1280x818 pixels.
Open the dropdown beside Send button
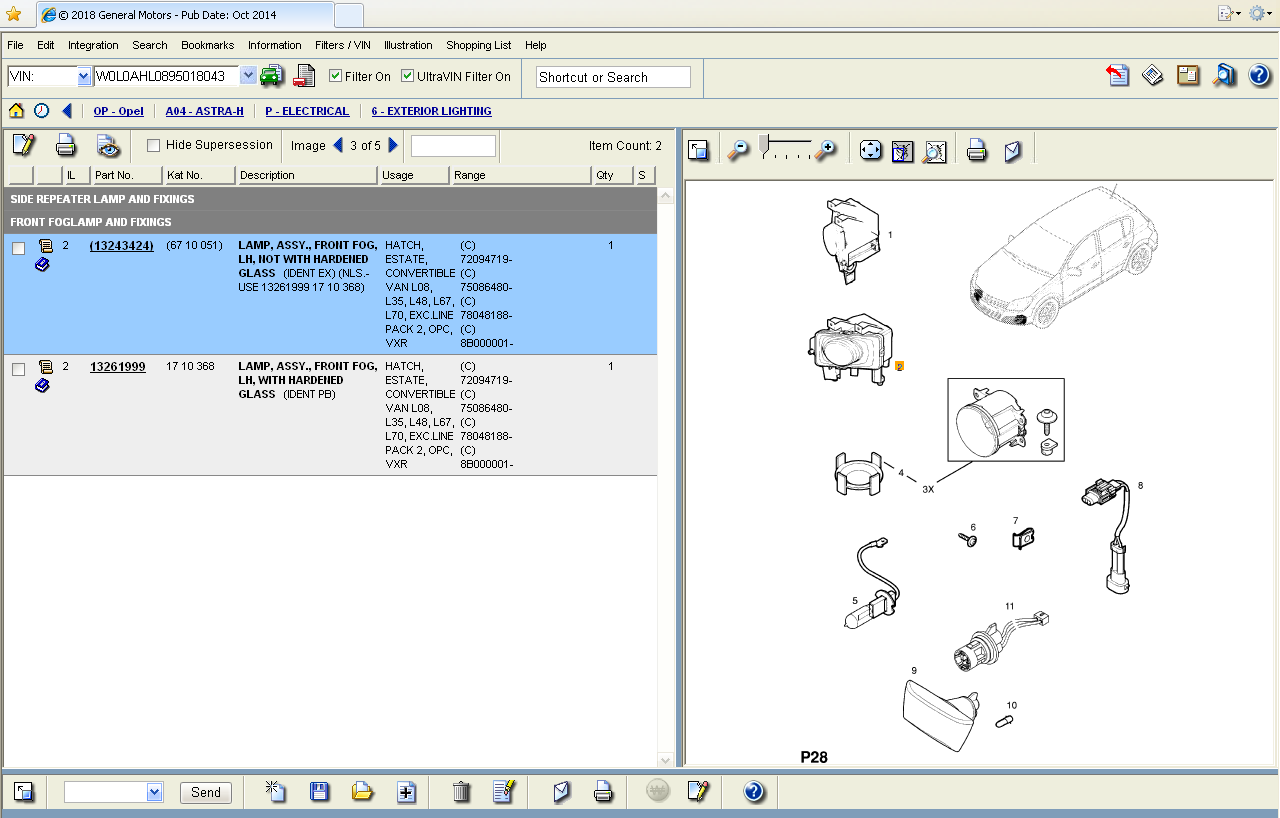[x=154, y=792]
